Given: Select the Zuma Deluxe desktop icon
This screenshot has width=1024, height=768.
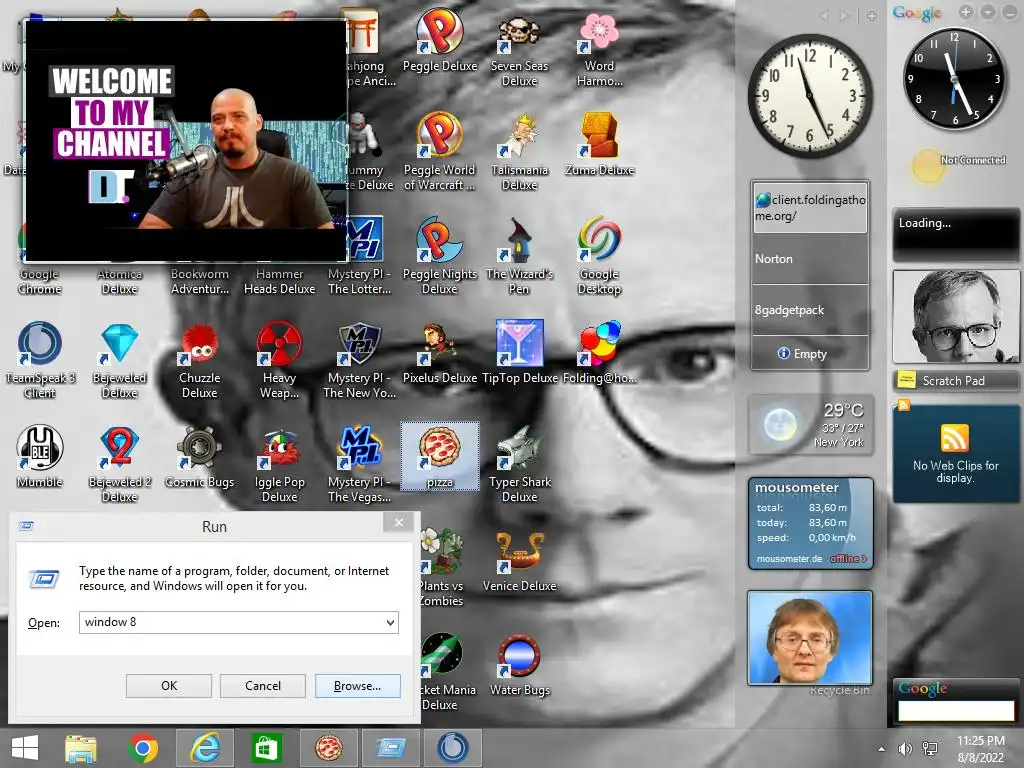Looking at the screenshot, I should [599, 145].
